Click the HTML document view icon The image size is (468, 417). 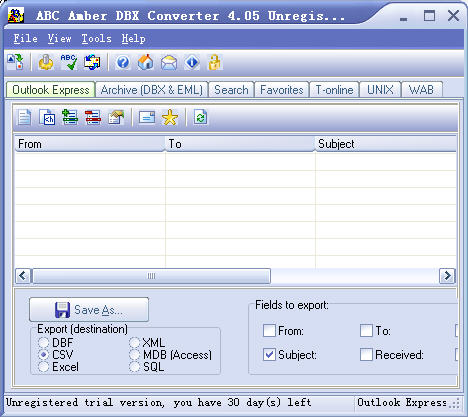(47, 117)
